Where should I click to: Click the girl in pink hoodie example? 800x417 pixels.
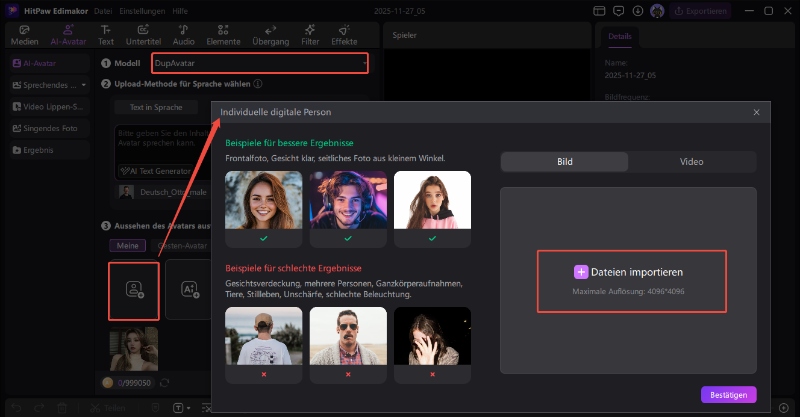click(x=432, y=200)
